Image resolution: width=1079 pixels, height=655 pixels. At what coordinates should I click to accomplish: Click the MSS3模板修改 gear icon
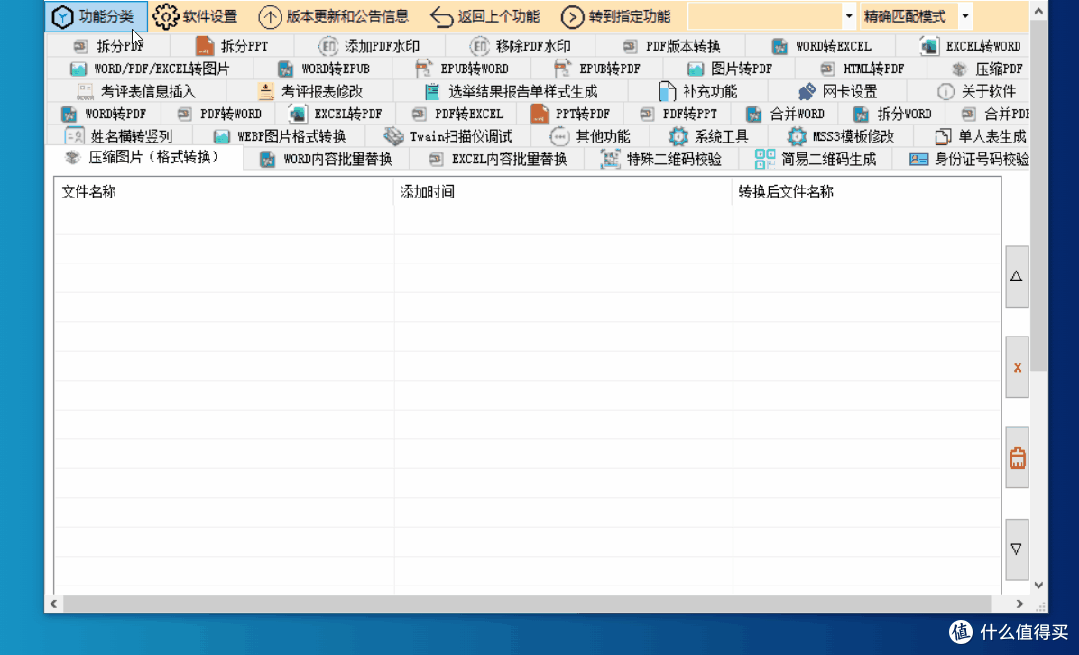(x=797, y=136)
